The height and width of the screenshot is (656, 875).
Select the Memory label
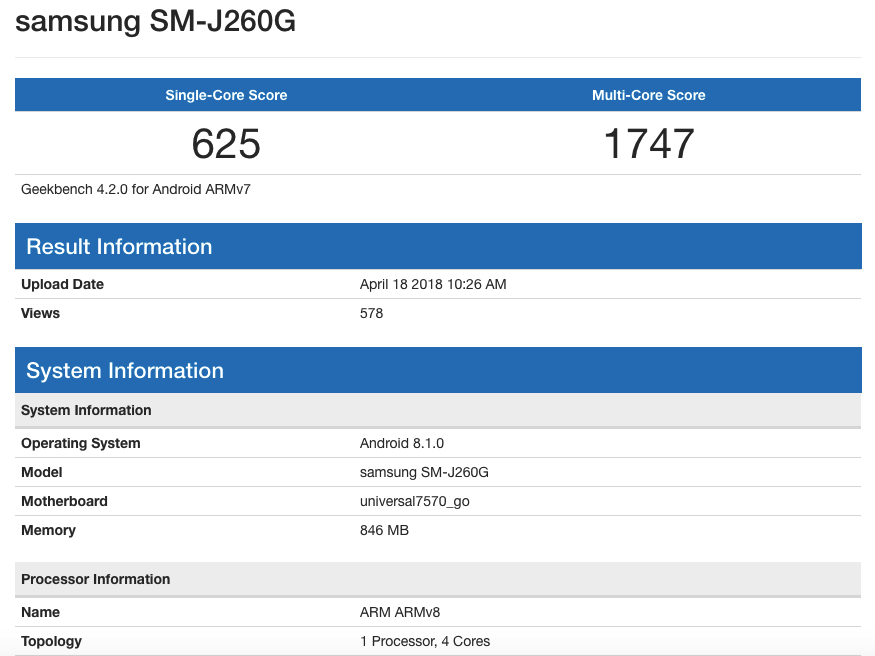click(x=48, y=530)
